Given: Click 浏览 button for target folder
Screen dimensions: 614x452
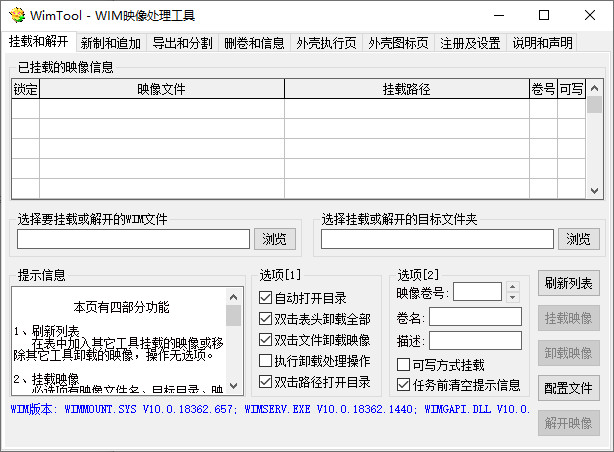Looking at the screenshot, I should [578, 239].
